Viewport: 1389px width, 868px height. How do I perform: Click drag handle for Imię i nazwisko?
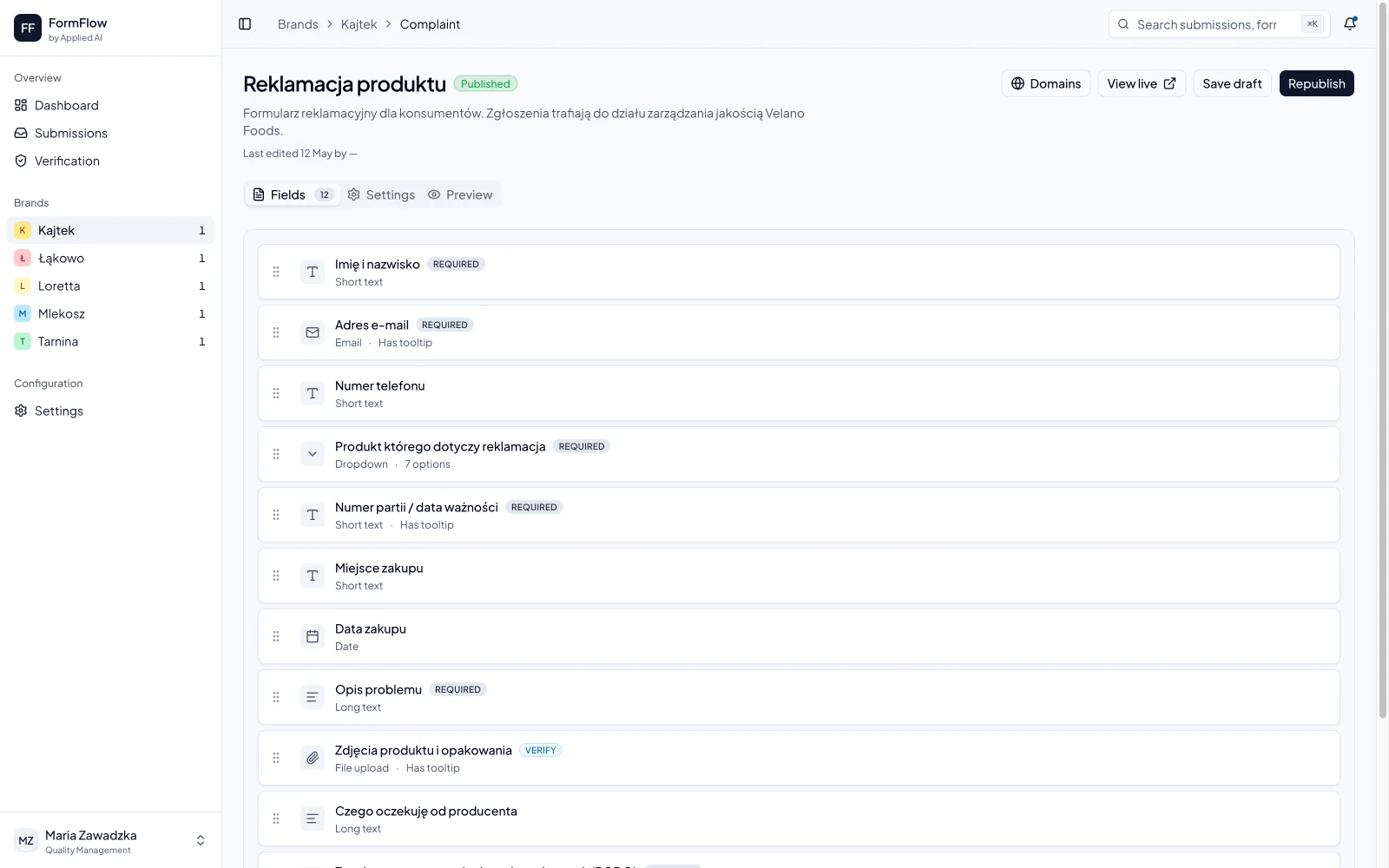tap(276, 272)
